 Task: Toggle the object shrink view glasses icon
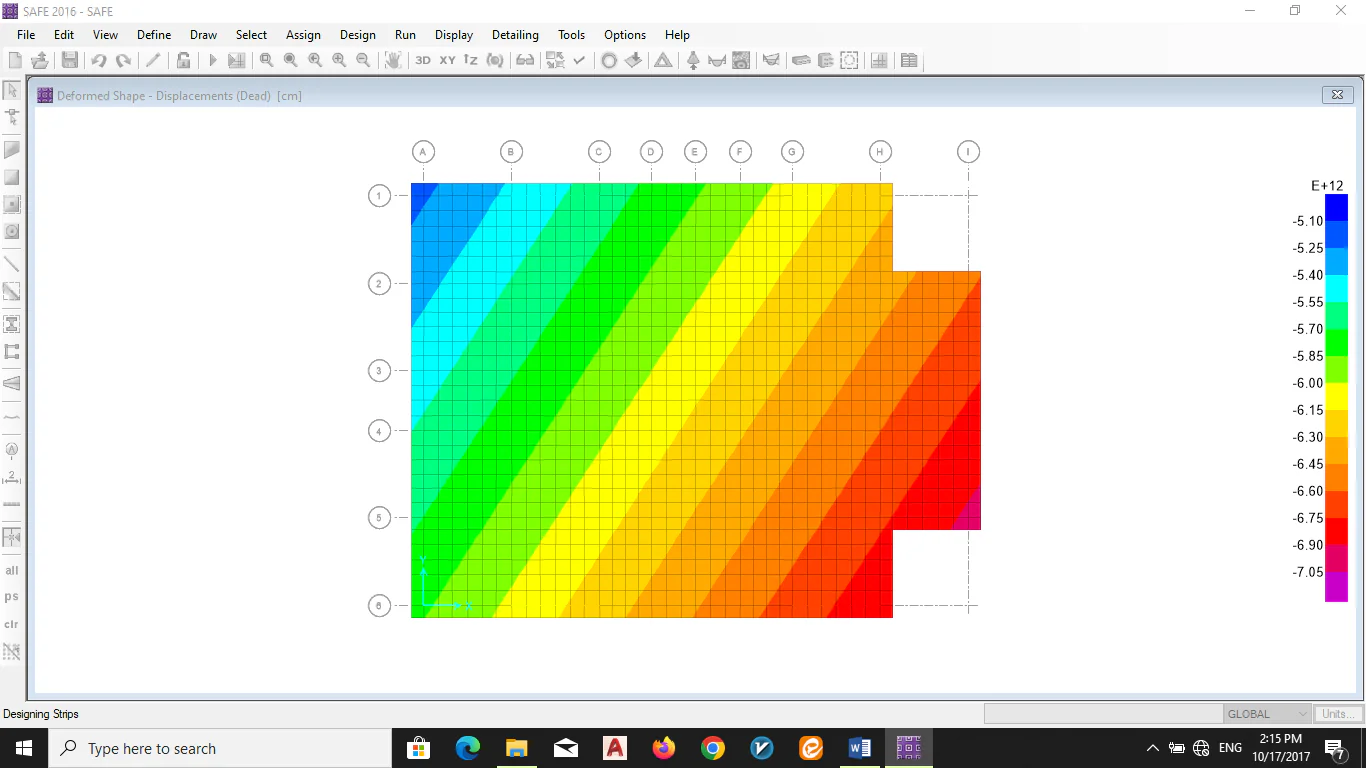(x=525, y=61)
